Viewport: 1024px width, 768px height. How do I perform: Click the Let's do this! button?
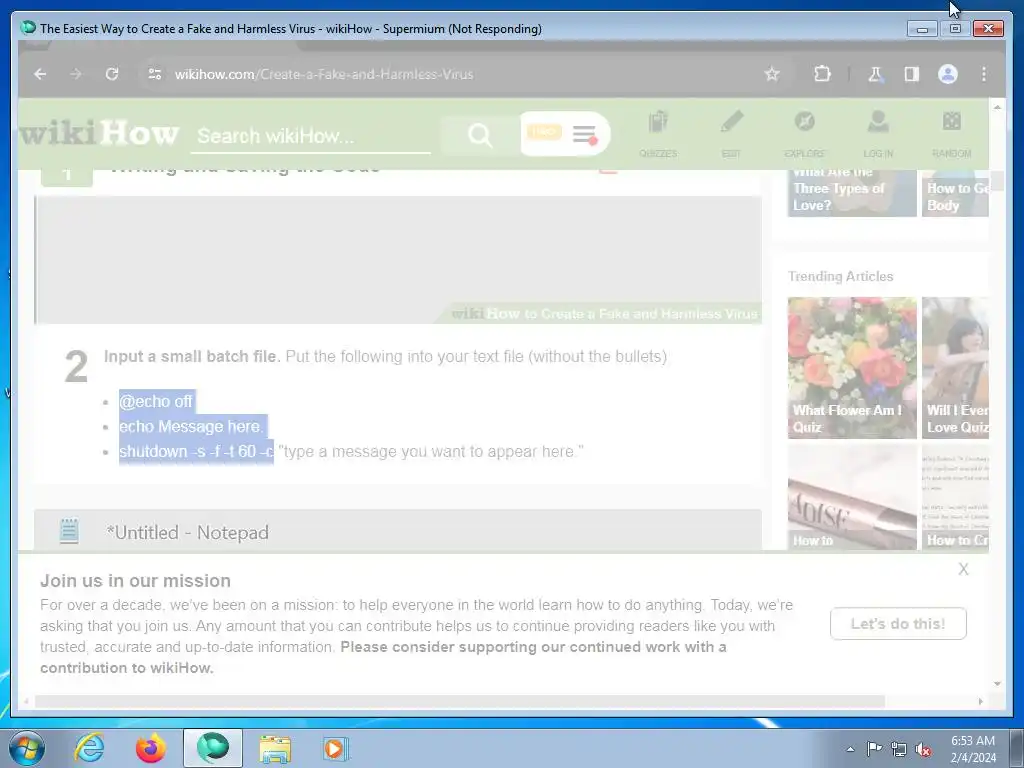click(898, 624)
